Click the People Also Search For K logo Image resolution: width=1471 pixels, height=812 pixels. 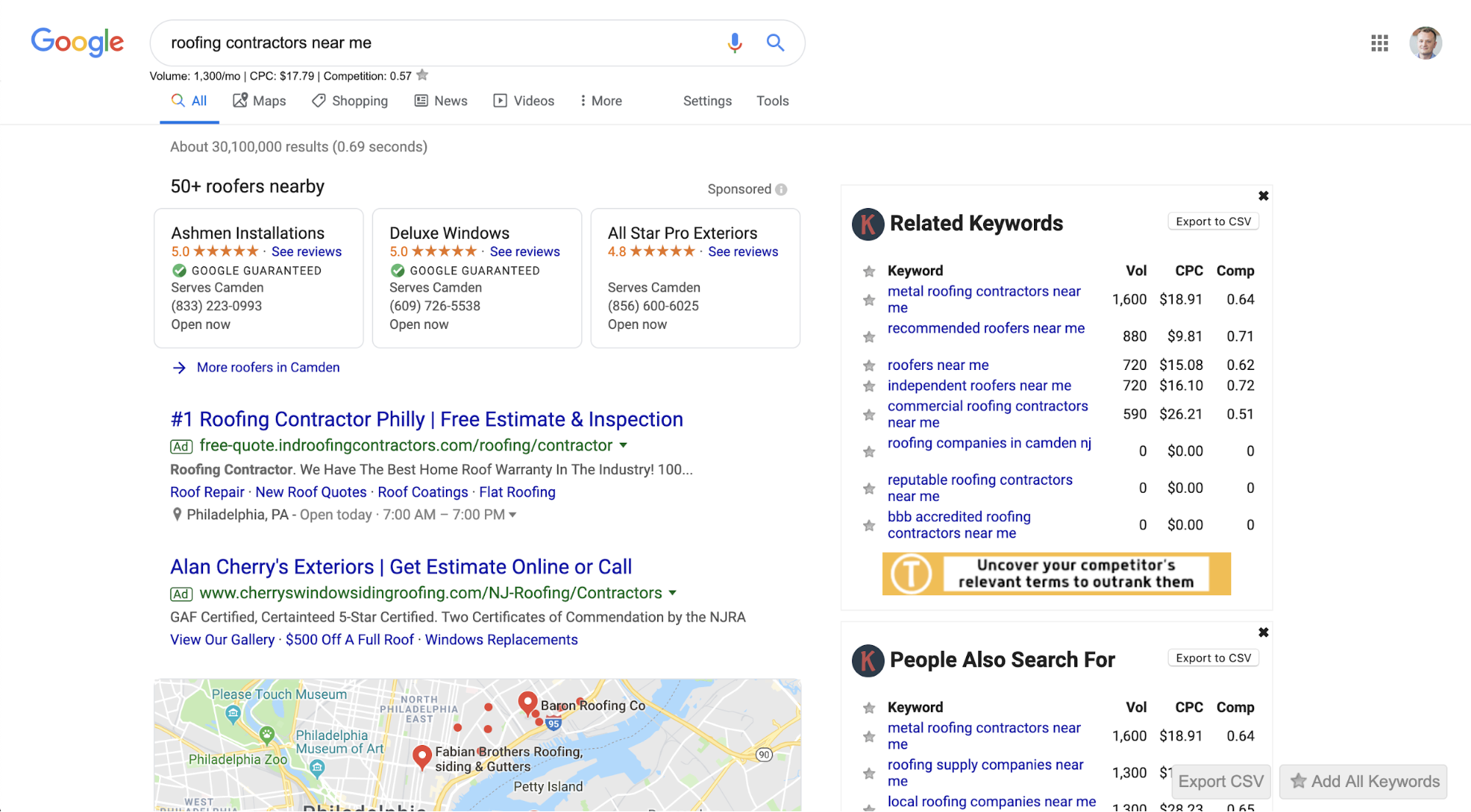868,660
